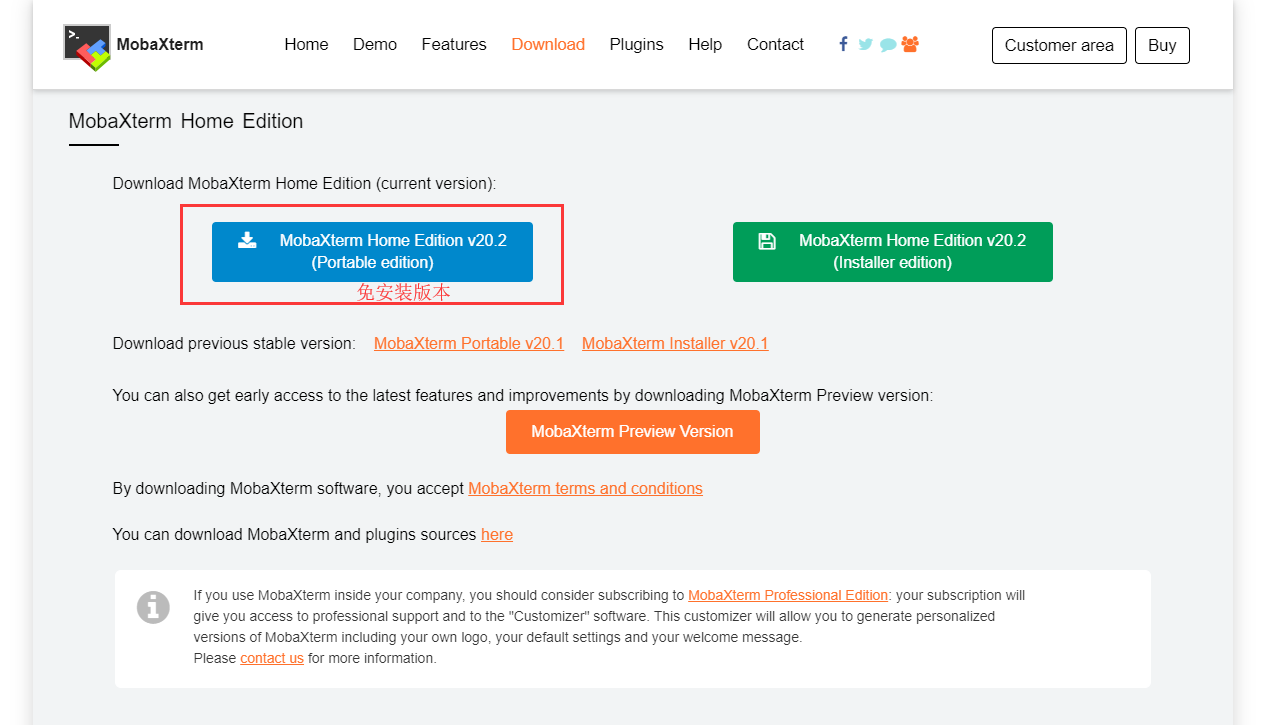Click the 'here' sources link
This screenshot has height=725, width=1262.
[497, 534]
